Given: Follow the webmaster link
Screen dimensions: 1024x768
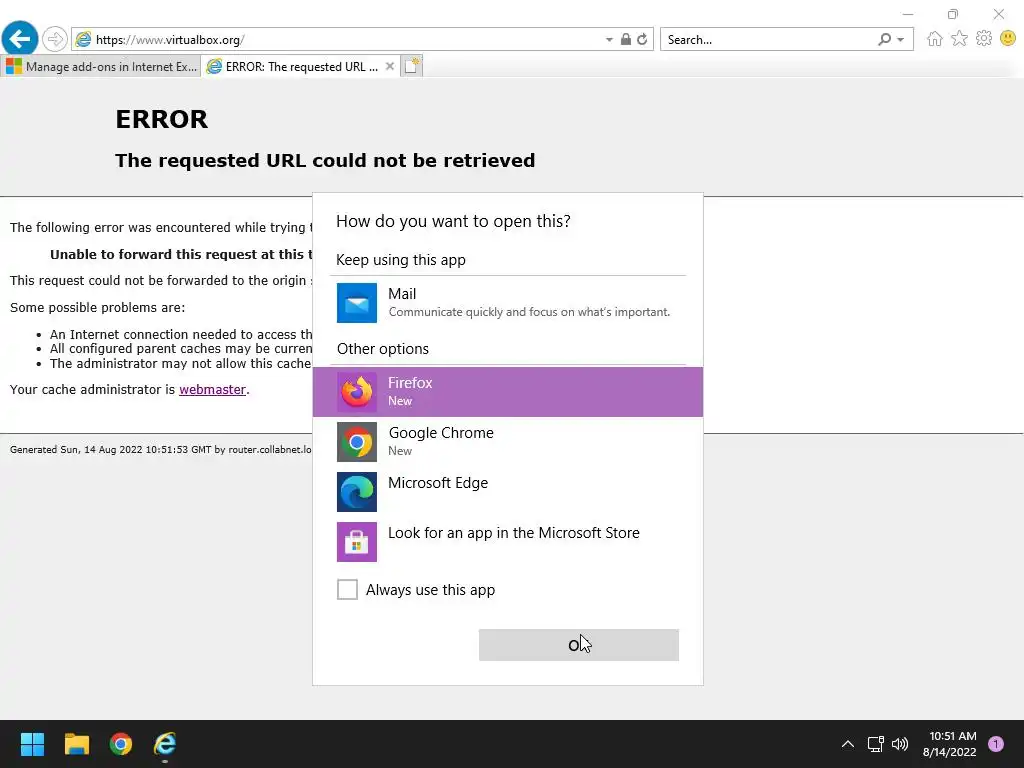Looking at the screenshot, I should (212, 390).
